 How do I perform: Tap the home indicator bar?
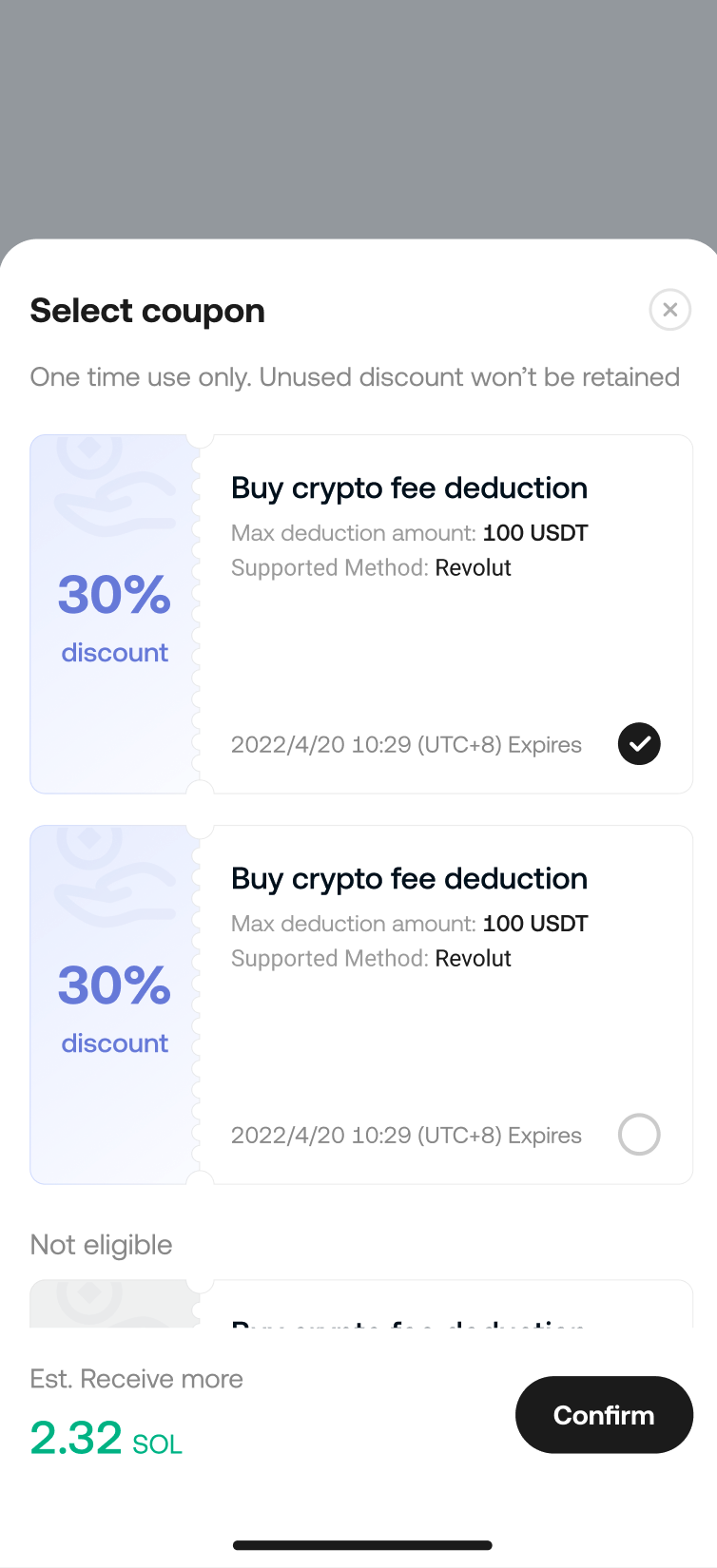point(362,1545)
